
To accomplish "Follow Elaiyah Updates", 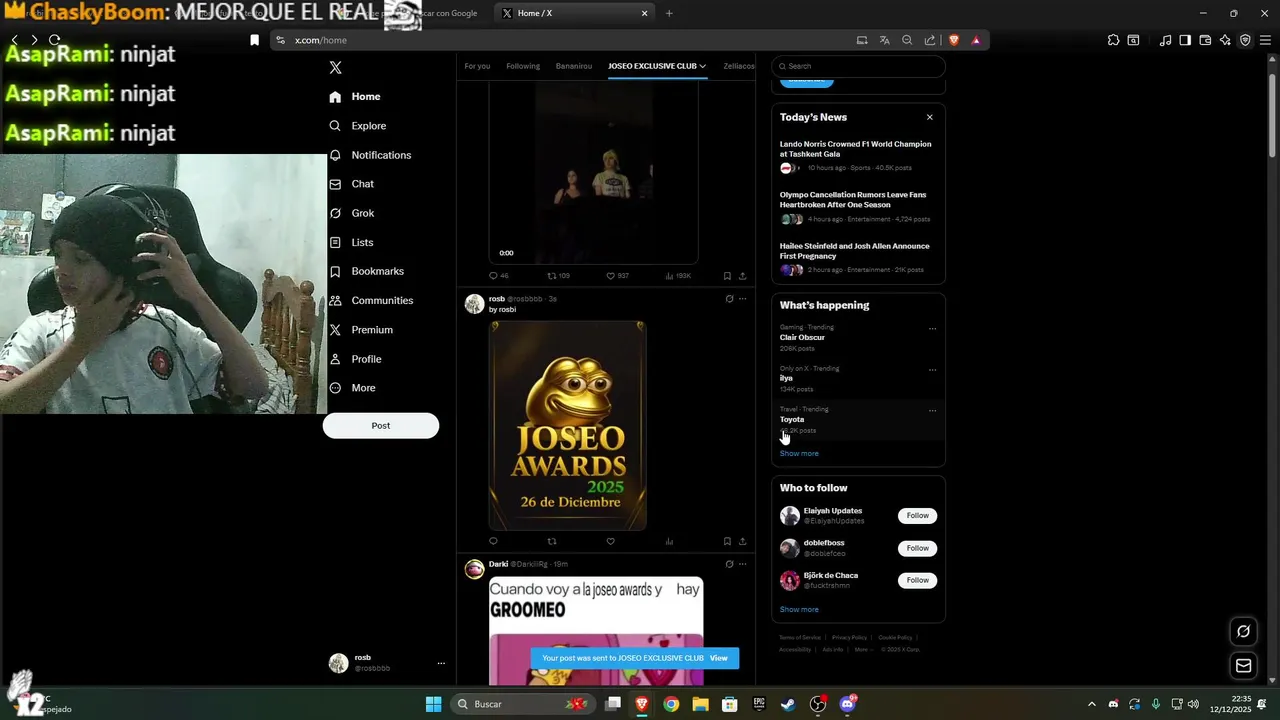I will [917, 516].
